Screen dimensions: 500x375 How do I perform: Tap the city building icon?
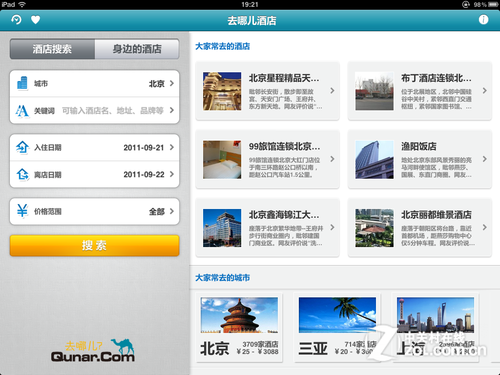pyautogui.click(x=22, y=83)
